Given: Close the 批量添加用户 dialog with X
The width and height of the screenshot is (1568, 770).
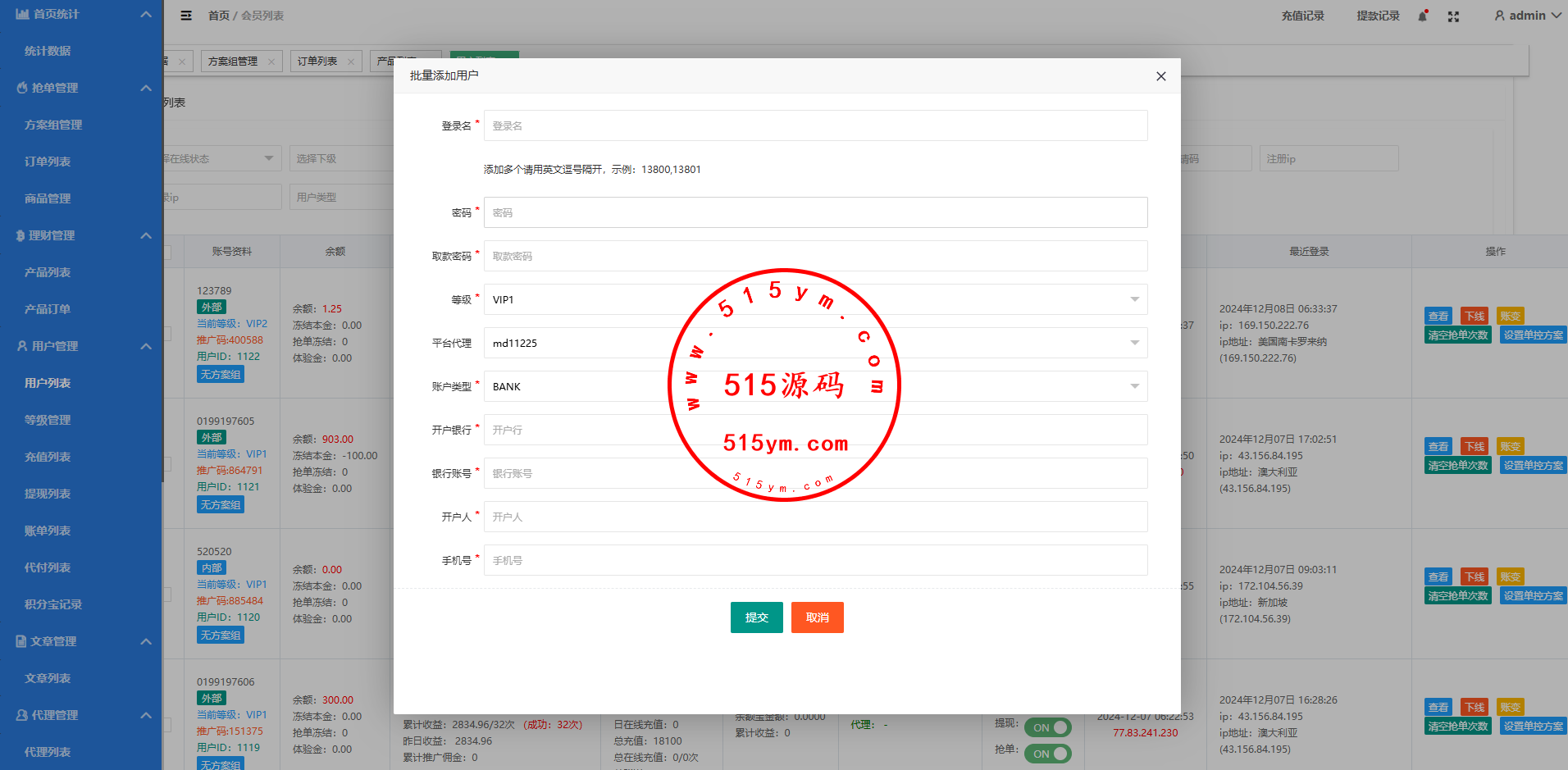Looking at the screenshot, I should [x=1160, y=76].
